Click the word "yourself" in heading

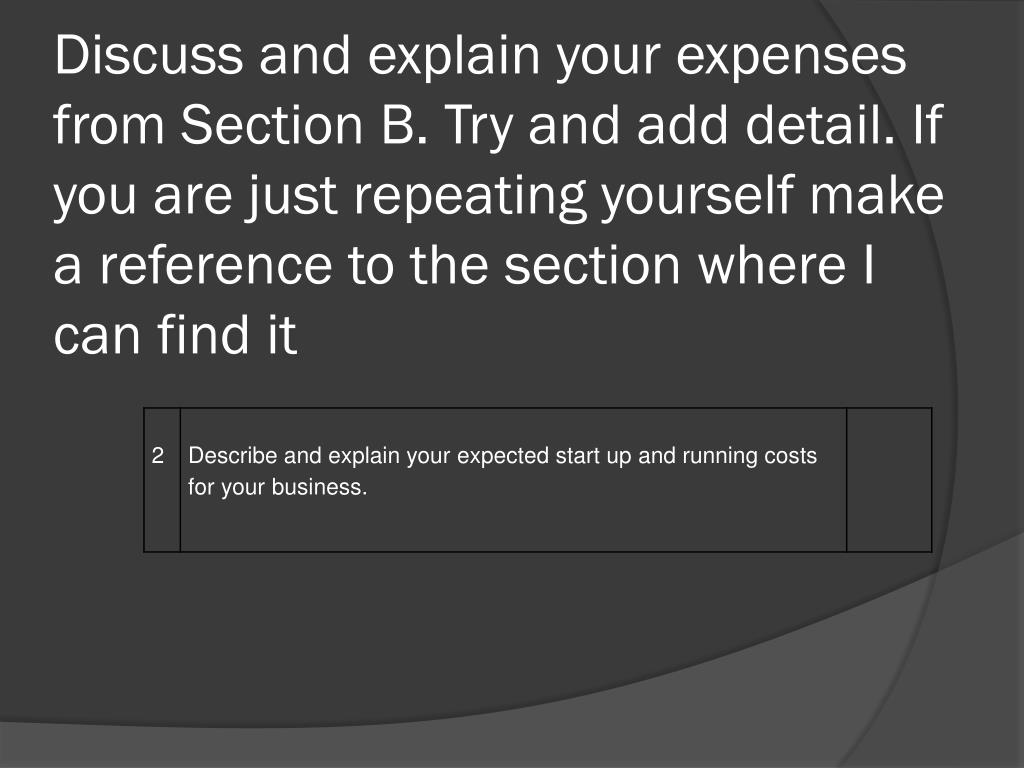(703, 197)
